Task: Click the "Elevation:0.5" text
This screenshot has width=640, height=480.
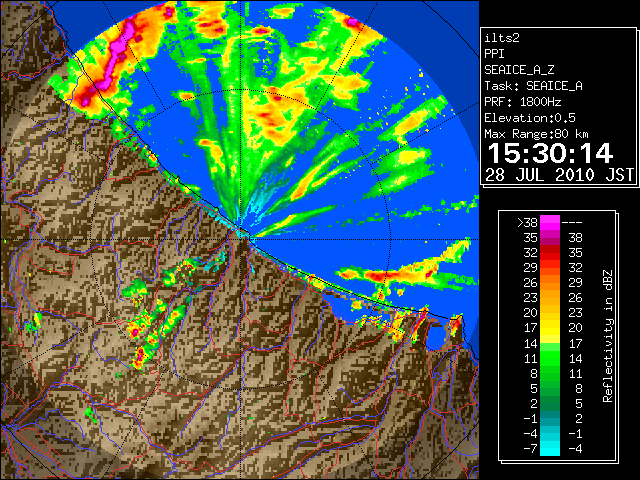Action: tap(530, 118)
